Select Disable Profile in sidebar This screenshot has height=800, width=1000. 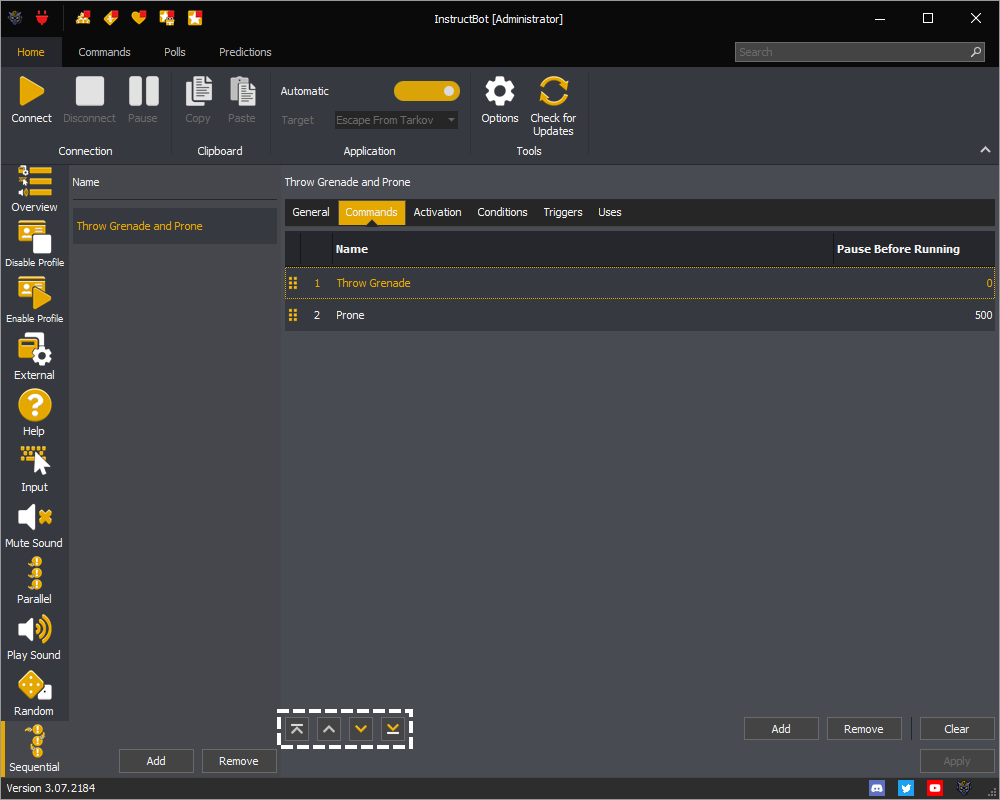click(34, 245)
